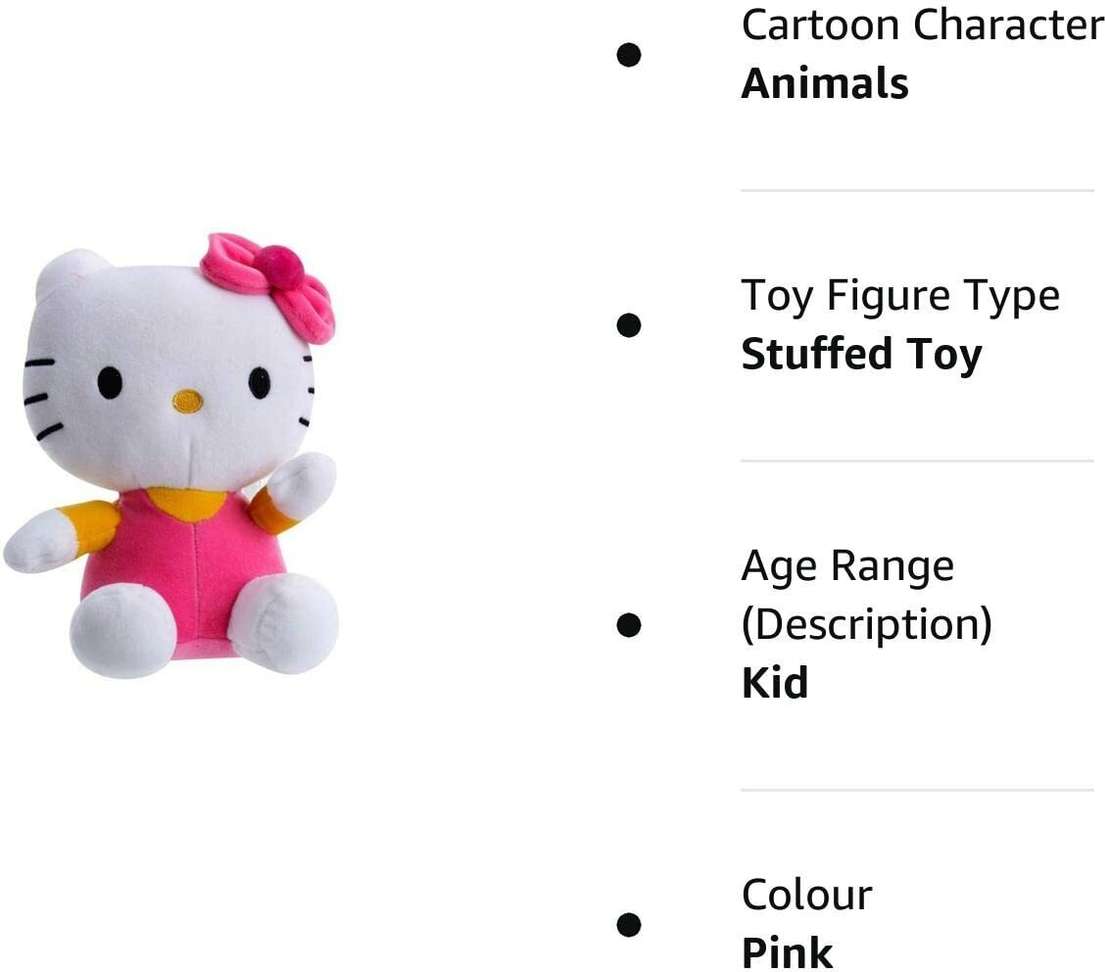Click the "Stuffed Toy" value

(862, 354)
